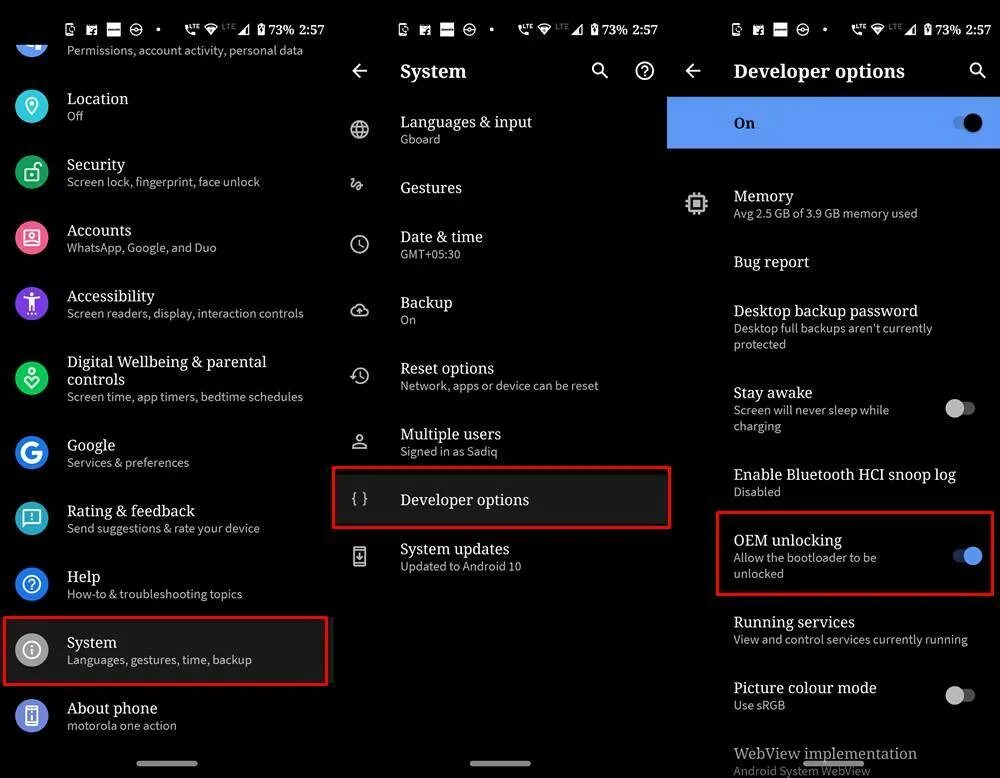Enable the Stay awake switch
This screenshot has width=1000, height=778.
click(960, 408)
